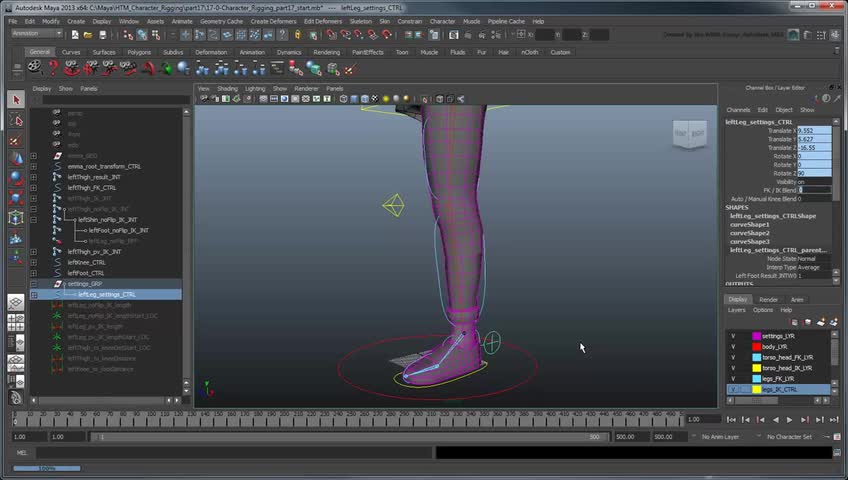Toggle visibility of torso_head_FK_LYR layer
Viewport: 848px width, 480px height.
pyautogui.click(x=733, y=357)
